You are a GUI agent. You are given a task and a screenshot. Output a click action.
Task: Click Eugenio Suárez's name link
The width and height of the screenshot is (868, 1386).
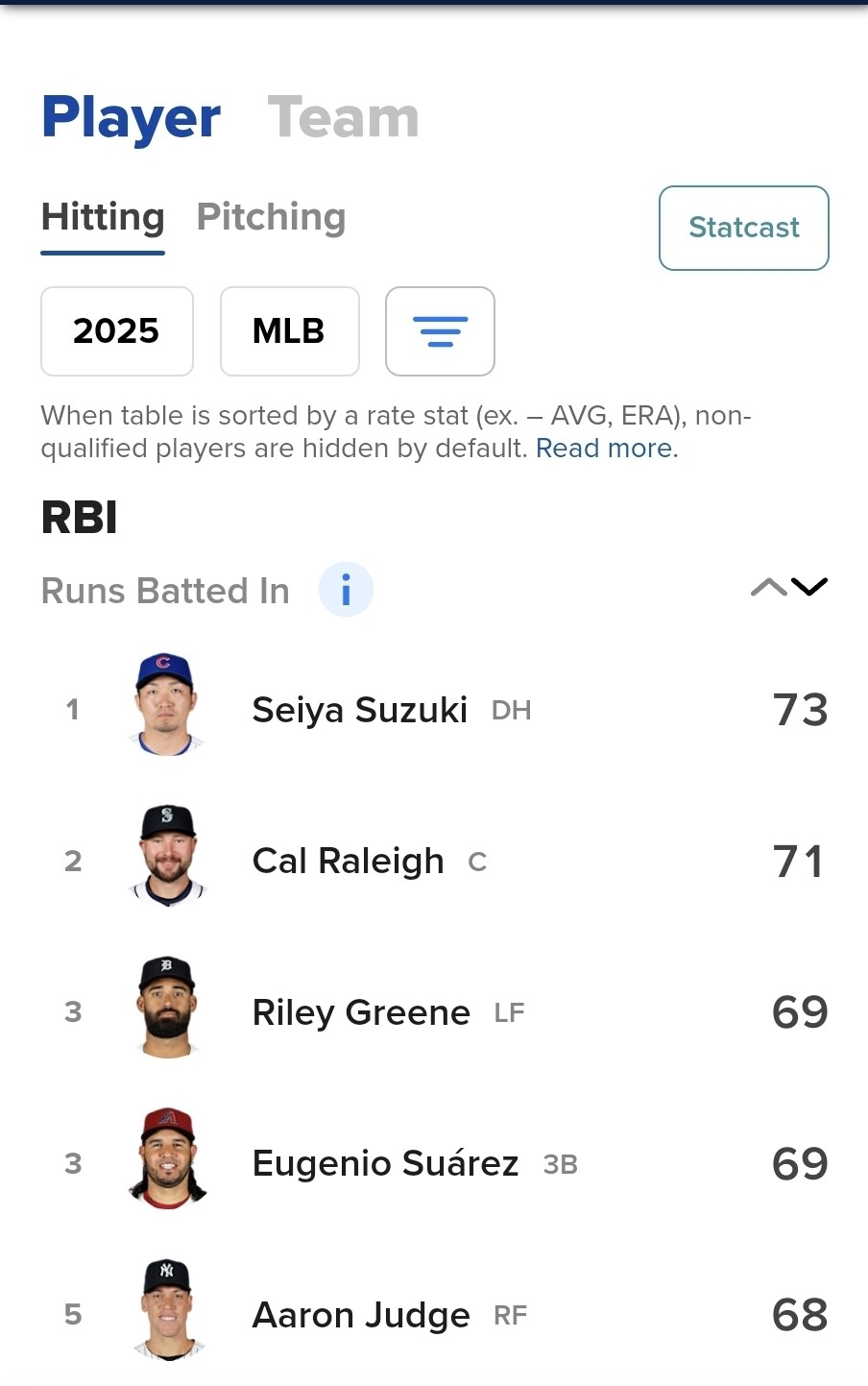point(385,1163)
